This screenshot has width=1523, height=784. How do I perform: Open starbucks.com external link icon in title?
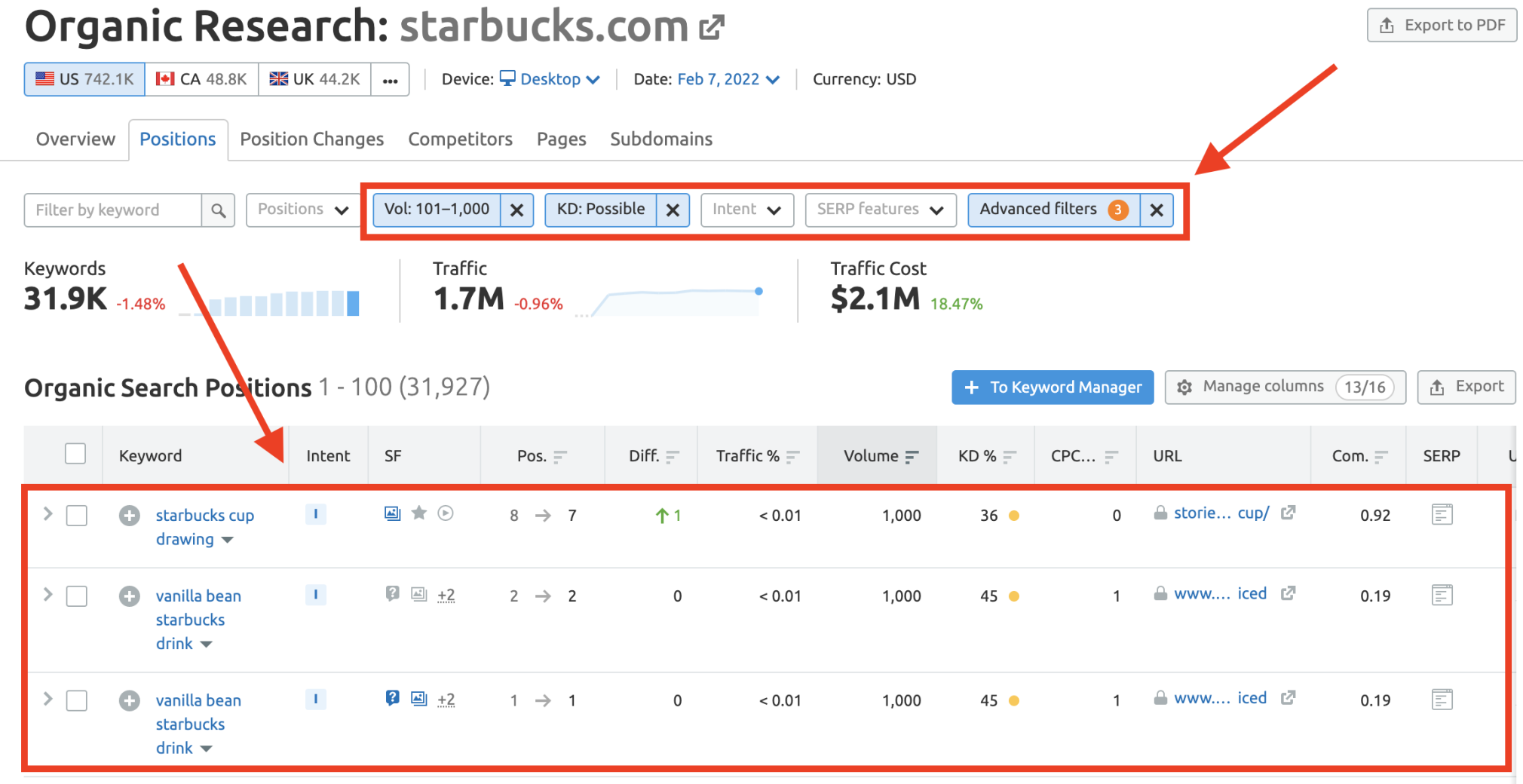click(711, 28)
